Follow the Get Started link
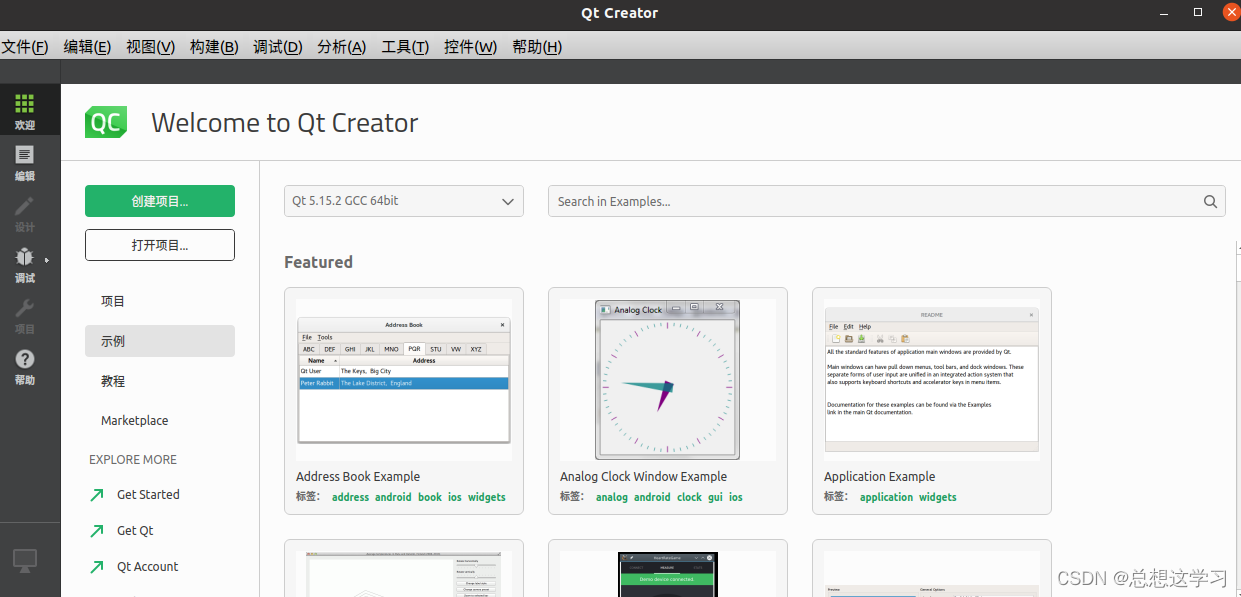 point(148,494)
